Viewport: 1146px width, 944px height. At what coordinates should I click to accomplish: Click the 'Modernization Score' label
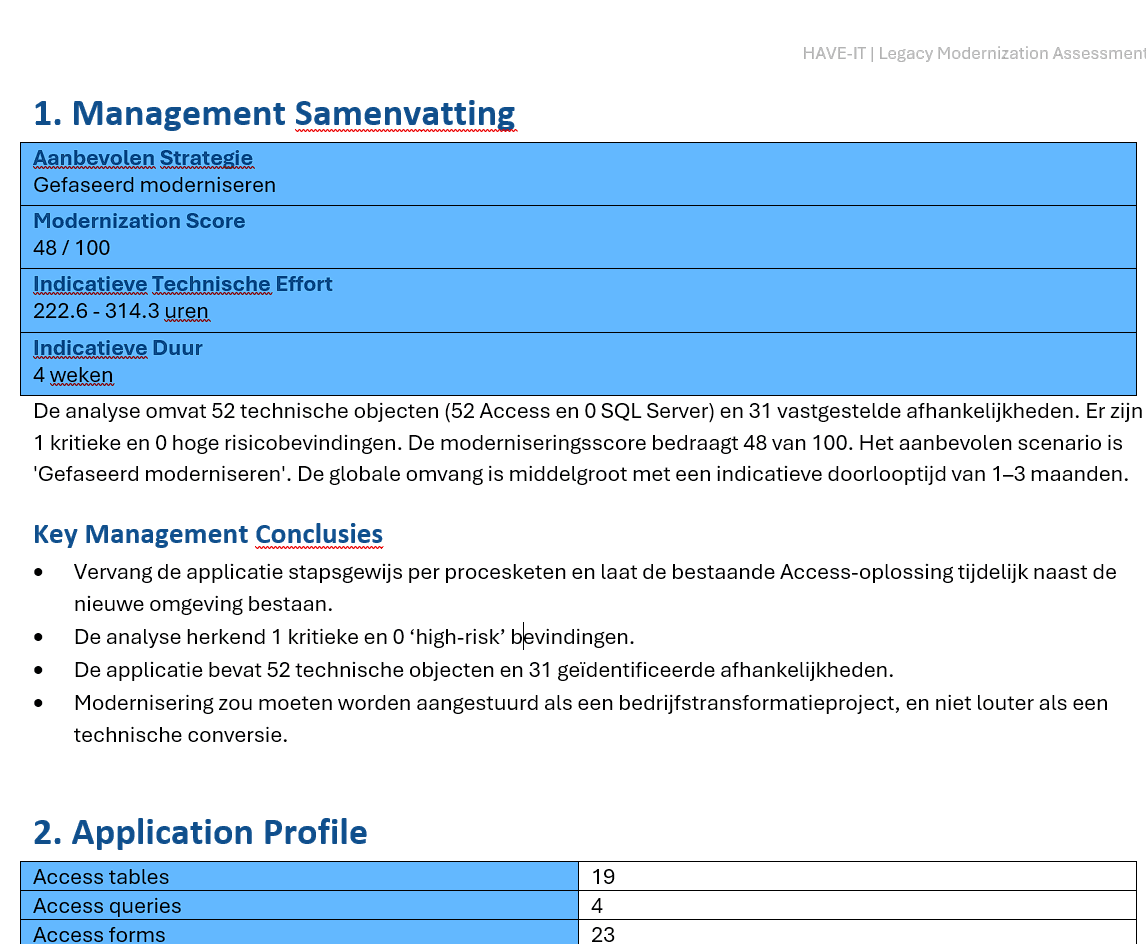coord(139,221)
